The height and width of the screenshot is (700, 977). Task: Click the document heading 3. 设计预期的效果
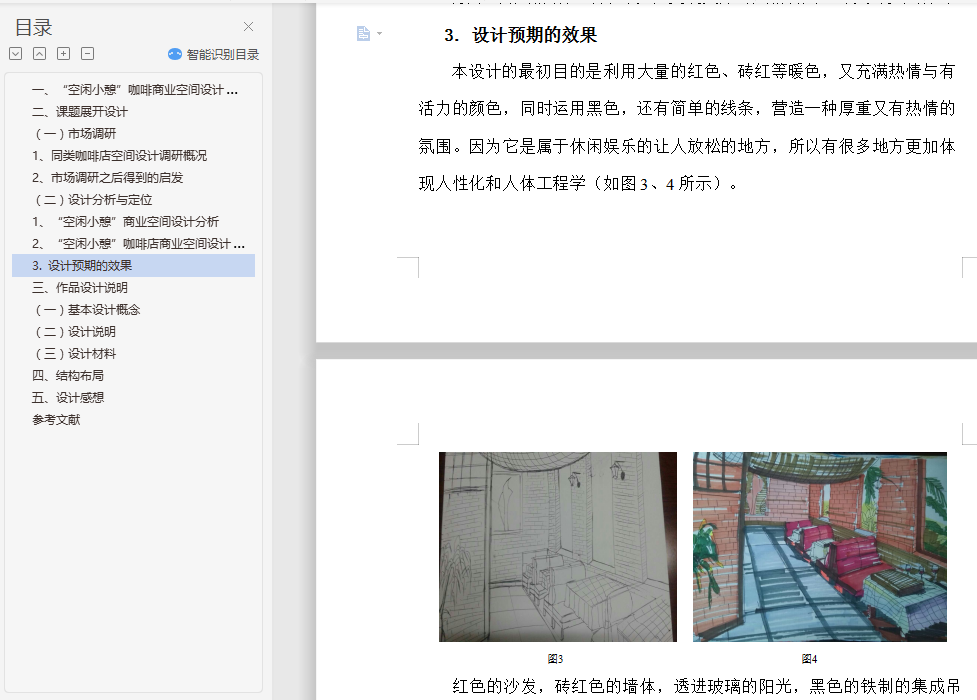coord(520,35)
